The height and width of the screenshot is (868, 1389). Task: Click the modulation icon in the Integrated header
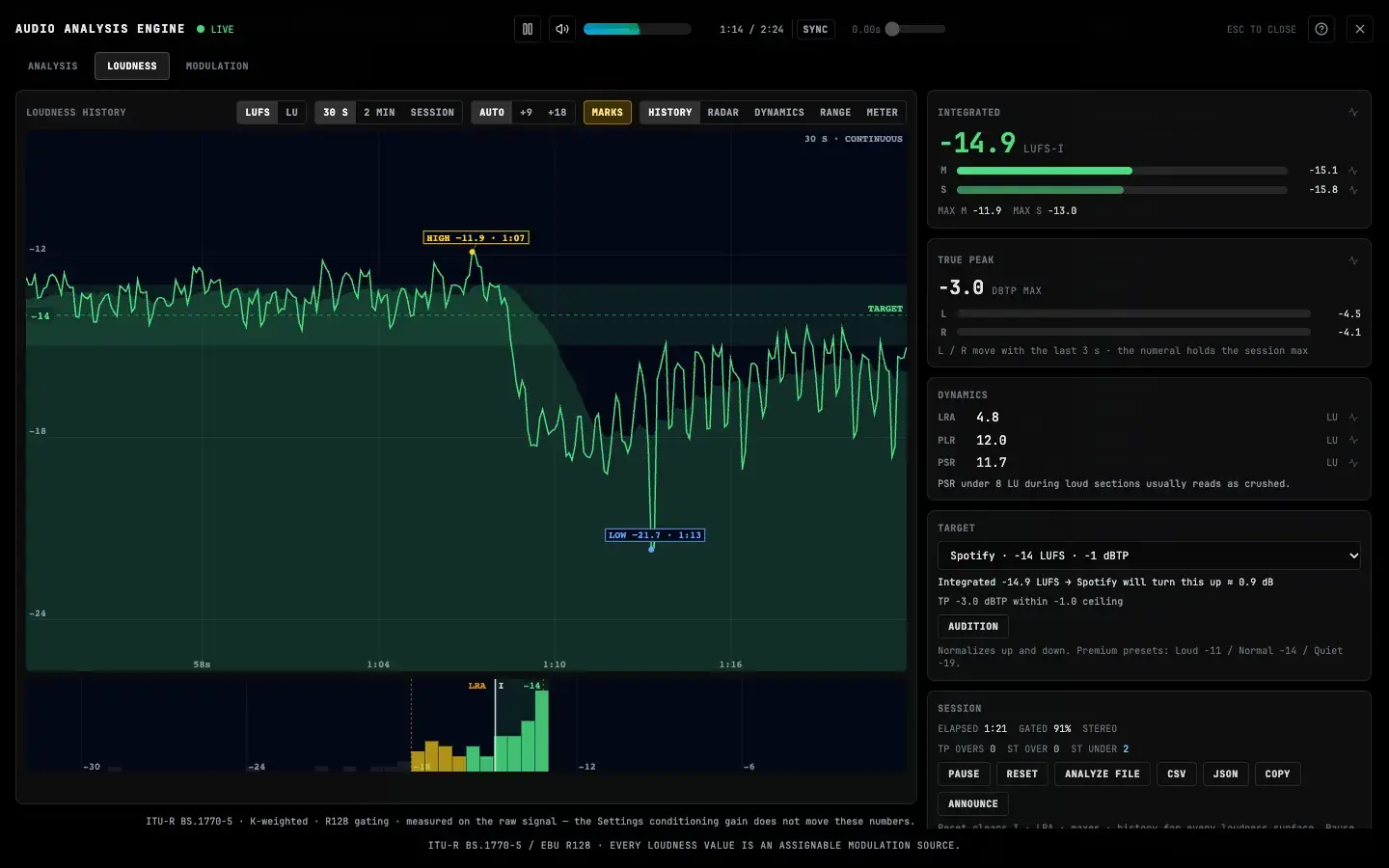click(1353, 113)
